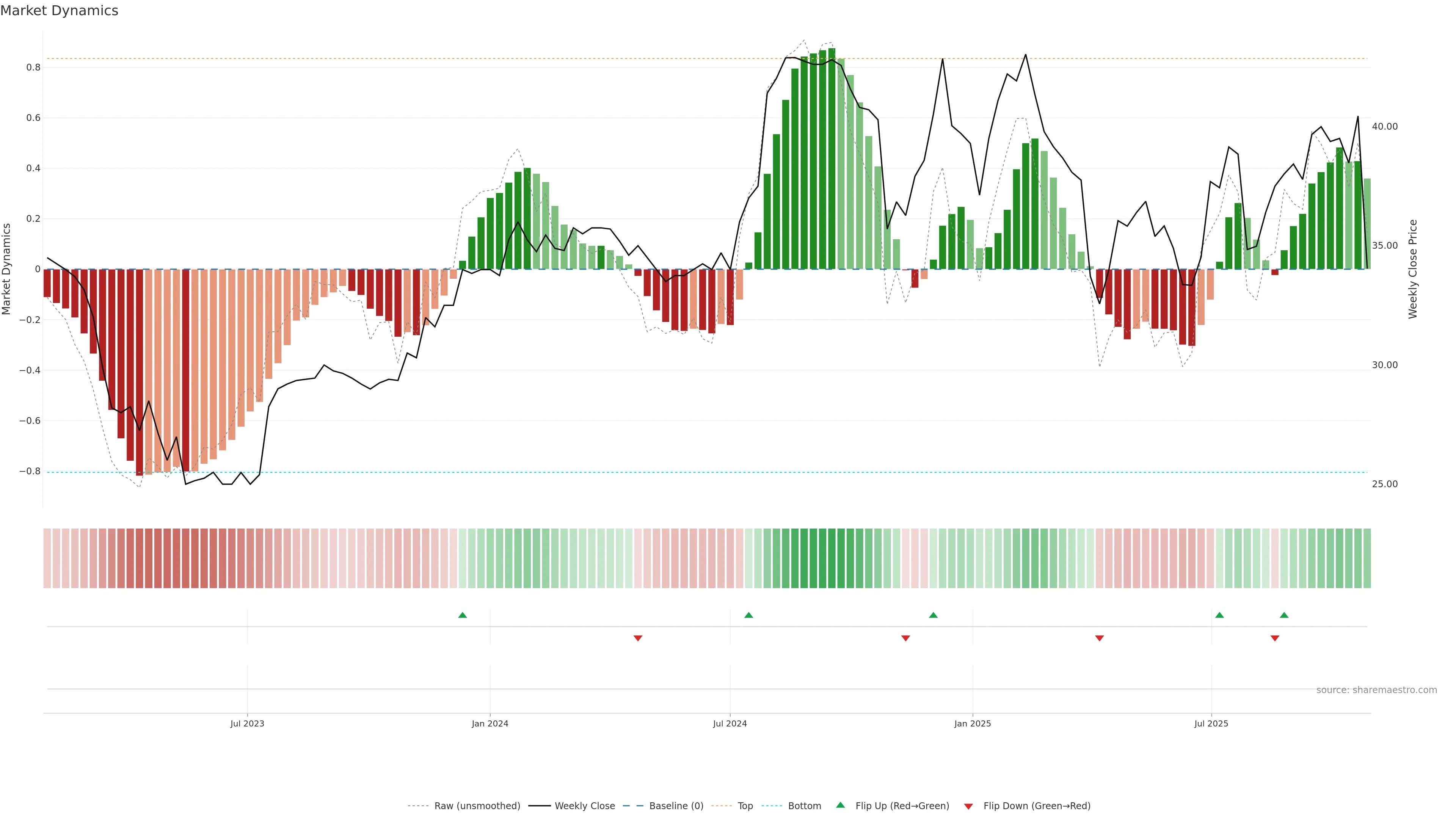Click the green flip-up triangle before Jan 2025

(933, 615)
